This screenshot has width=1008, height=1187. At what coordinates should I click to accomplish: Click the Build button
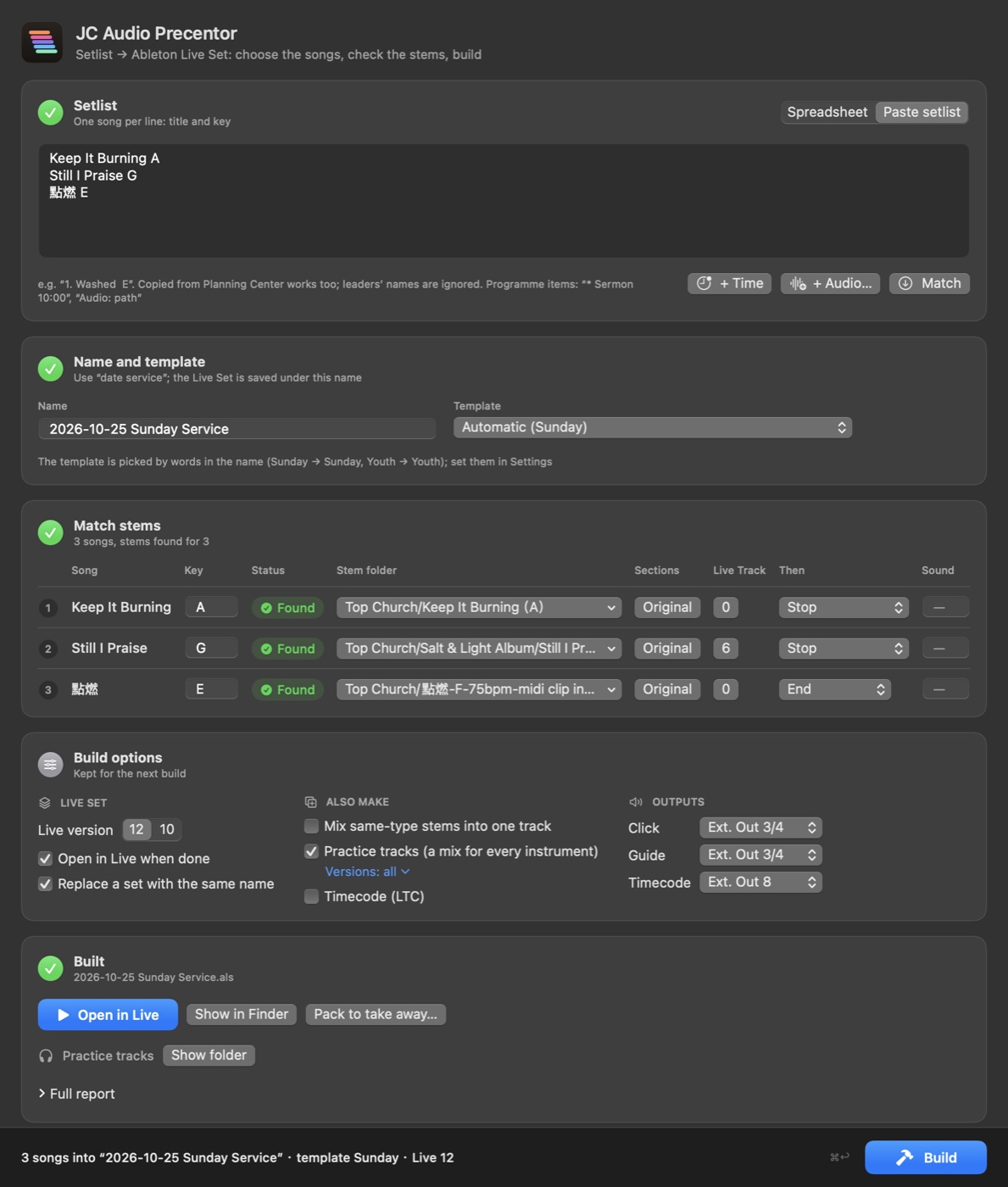[925, 1157]
